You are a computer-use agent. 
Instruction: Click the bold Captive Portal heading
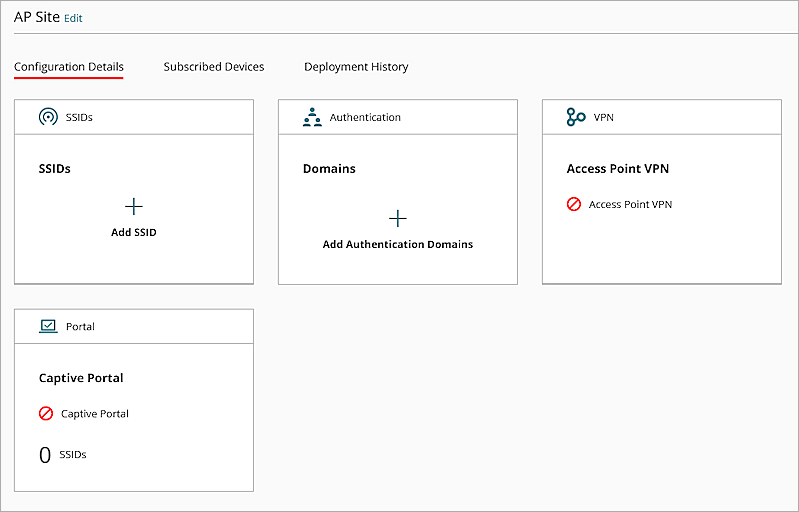coord(81,378)
